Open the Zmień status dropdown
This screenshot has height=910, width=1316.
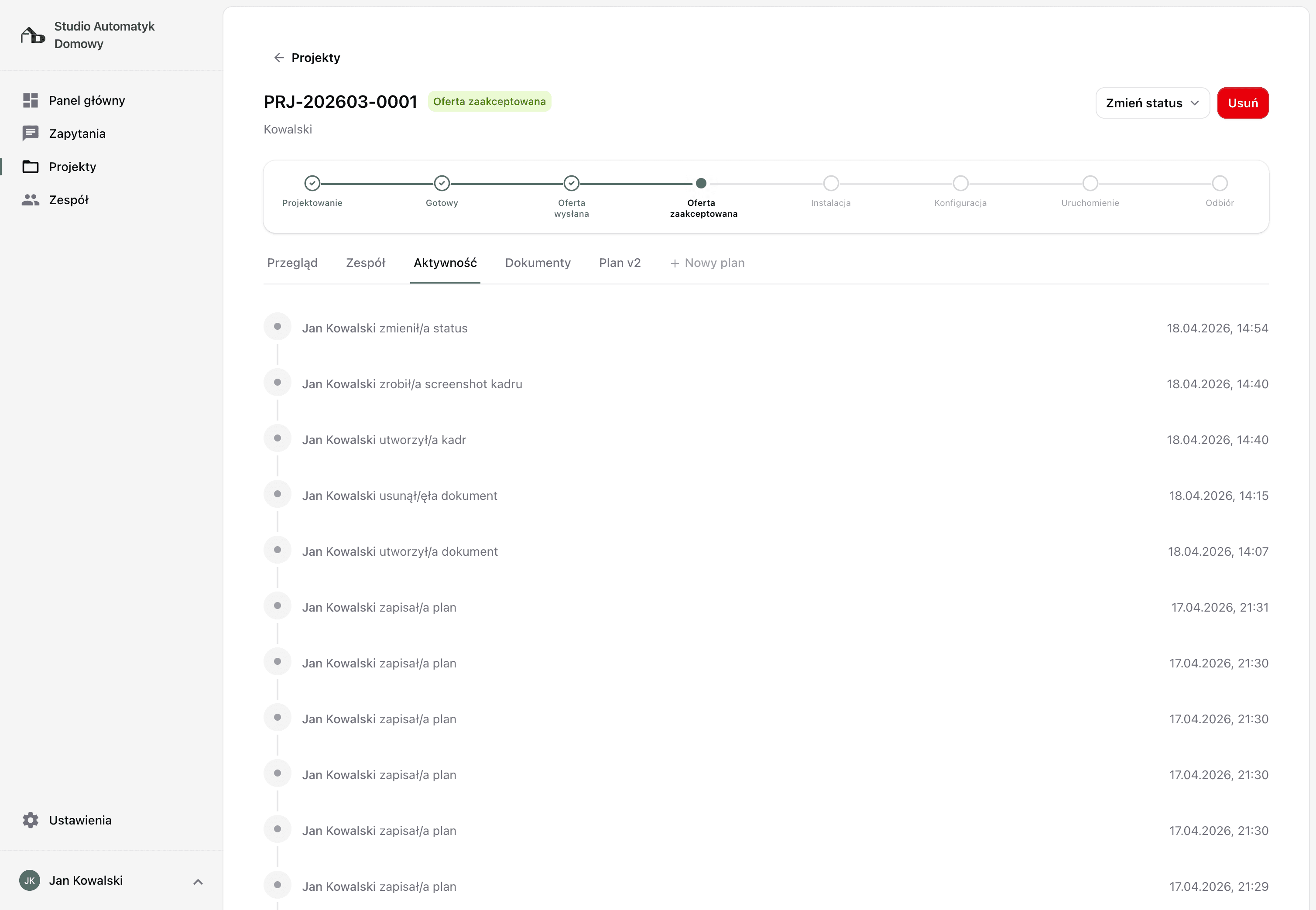pyautogui.click(x=1152, y=103)
